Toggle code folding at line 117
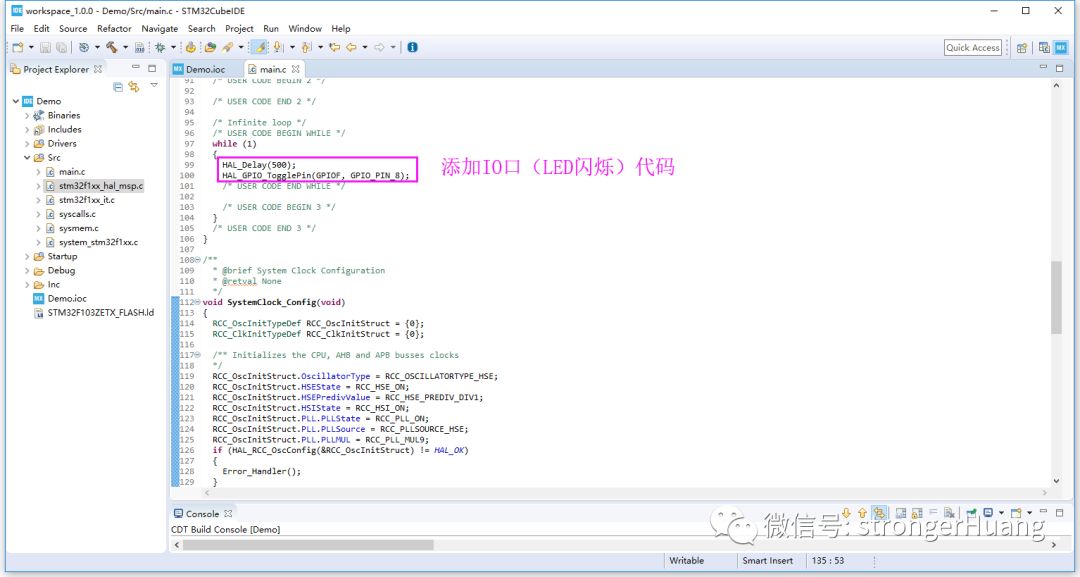The width and height of the screenshot is (1080, 577). pyautogui.click(x=198, y=355)
